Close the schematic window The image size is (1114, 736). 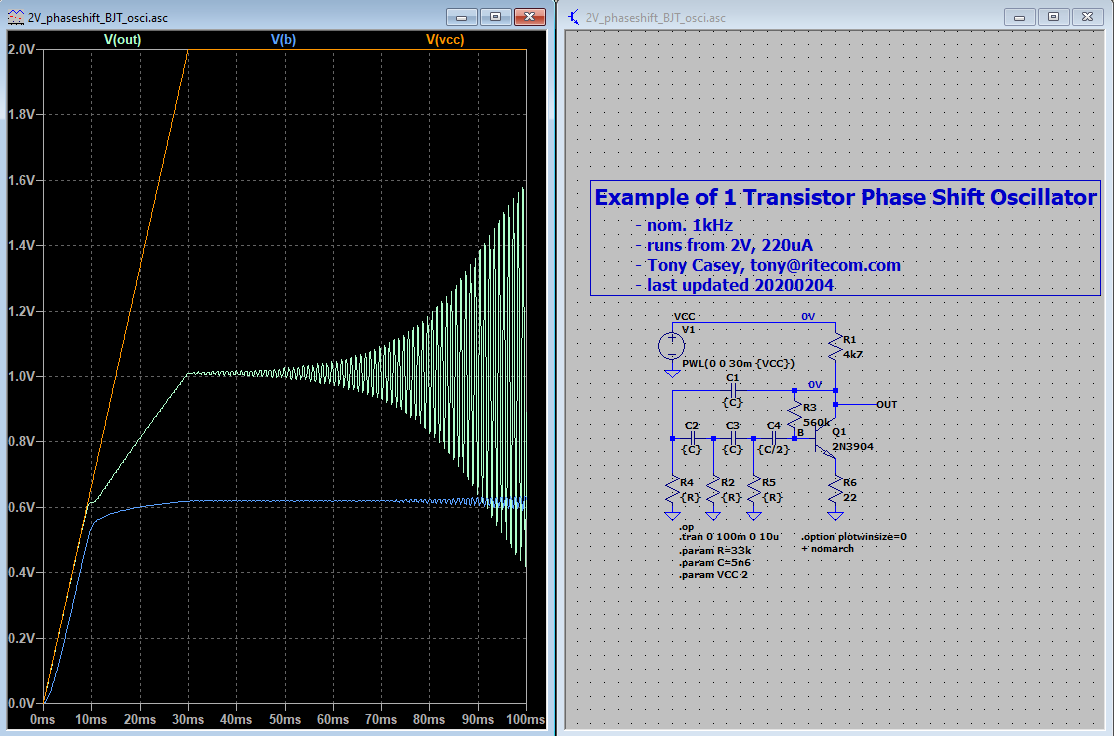click(x=1087, y=17)
